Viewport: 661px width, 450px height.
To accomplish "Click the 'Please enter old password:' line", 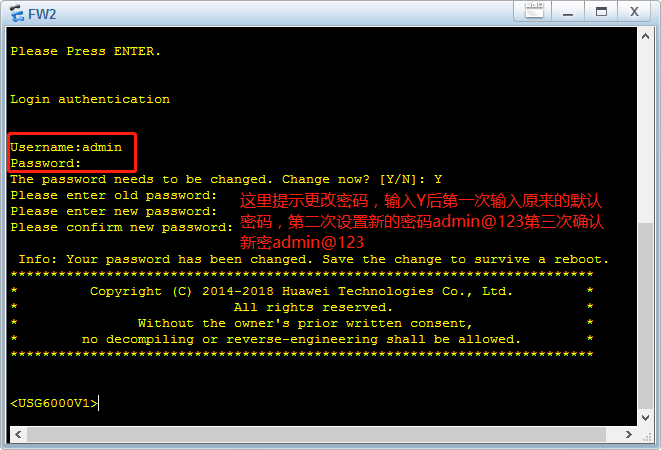I will tap(113, 195).
